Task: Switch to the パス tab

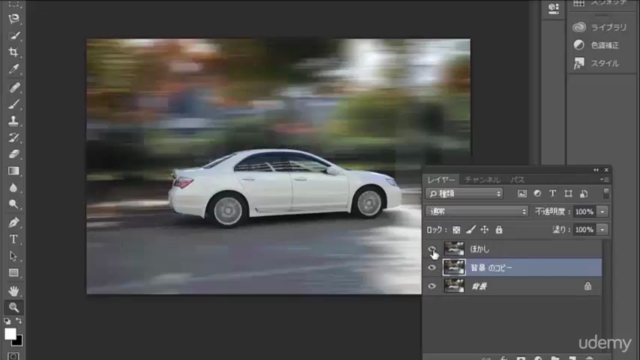Action: click(517, 180)
